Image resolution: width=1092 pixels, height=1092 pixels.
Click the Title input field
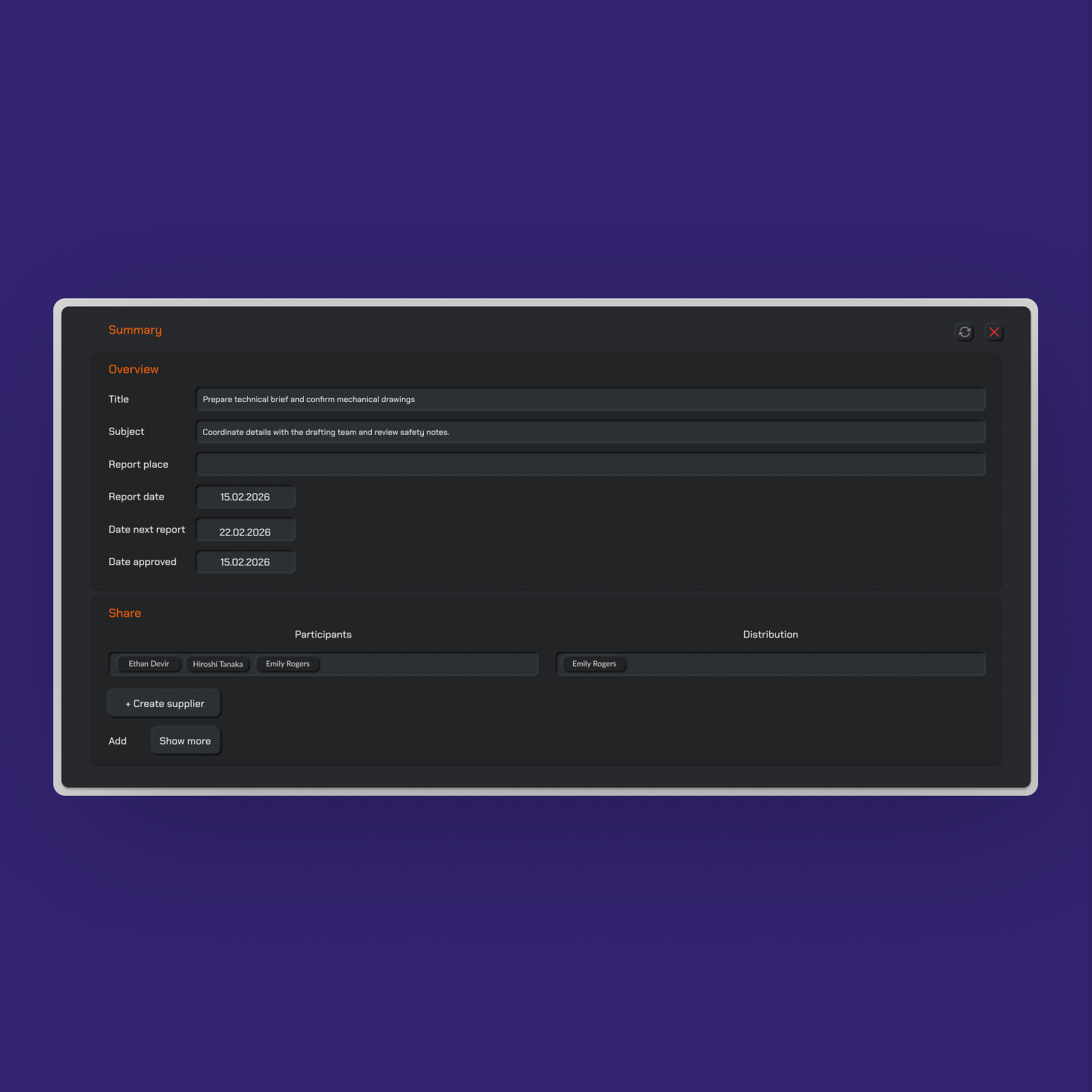[590, 399]
